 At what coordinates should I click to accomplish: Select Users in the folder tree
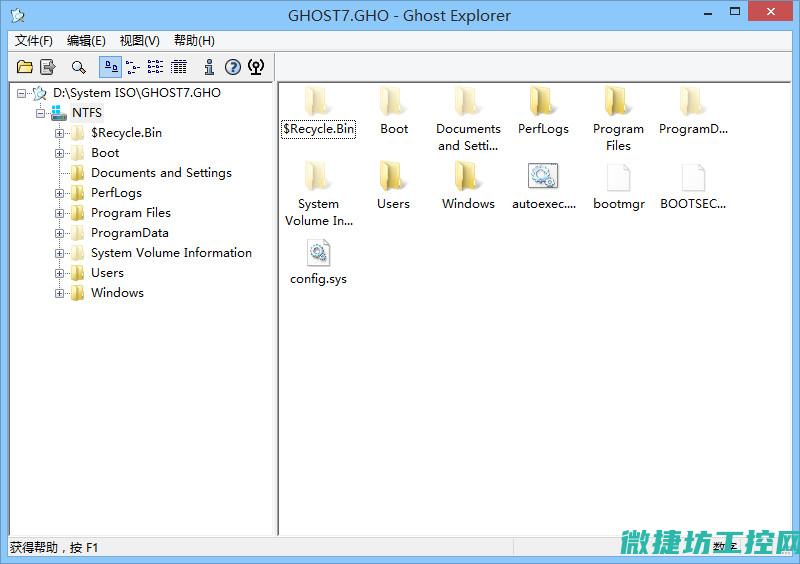tap(107, 273)
